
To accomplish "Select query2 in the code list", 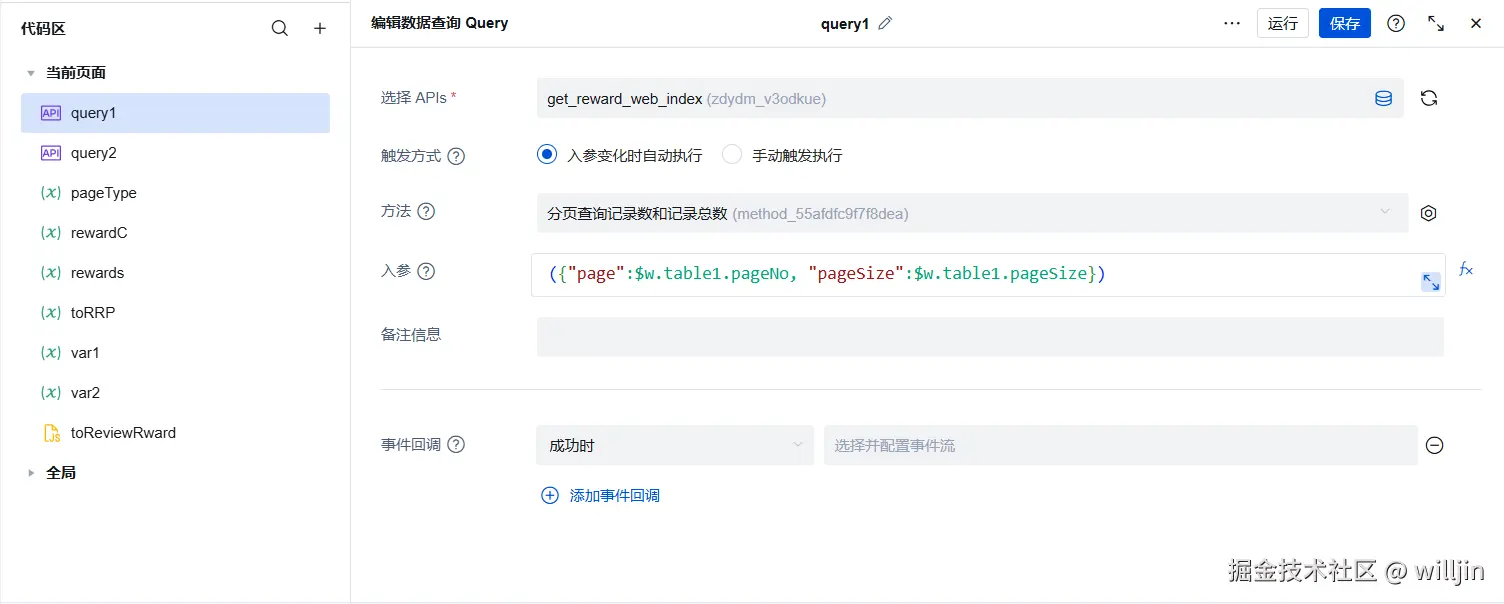I will 93,153.
